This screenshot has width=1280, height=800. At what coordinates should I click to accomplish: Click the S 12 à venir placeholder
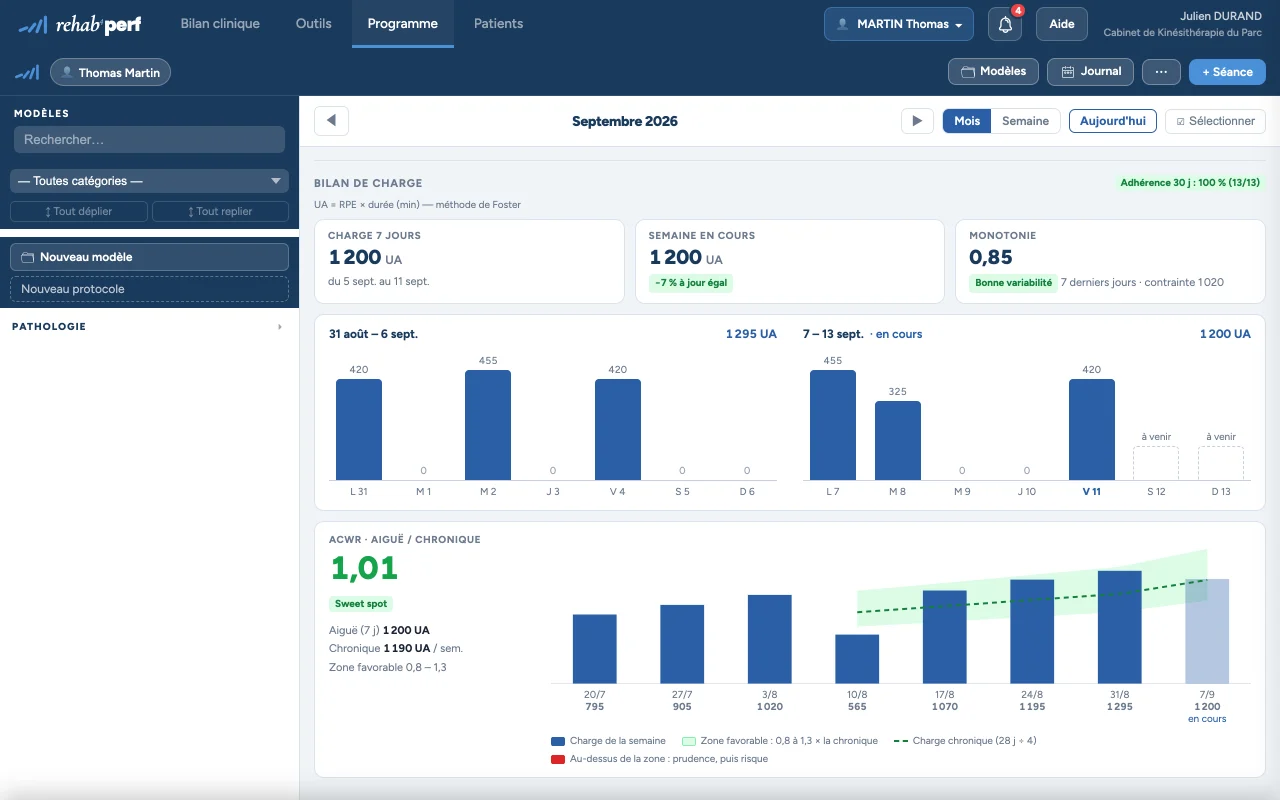pyautogui.click(x=1156, y=463)
